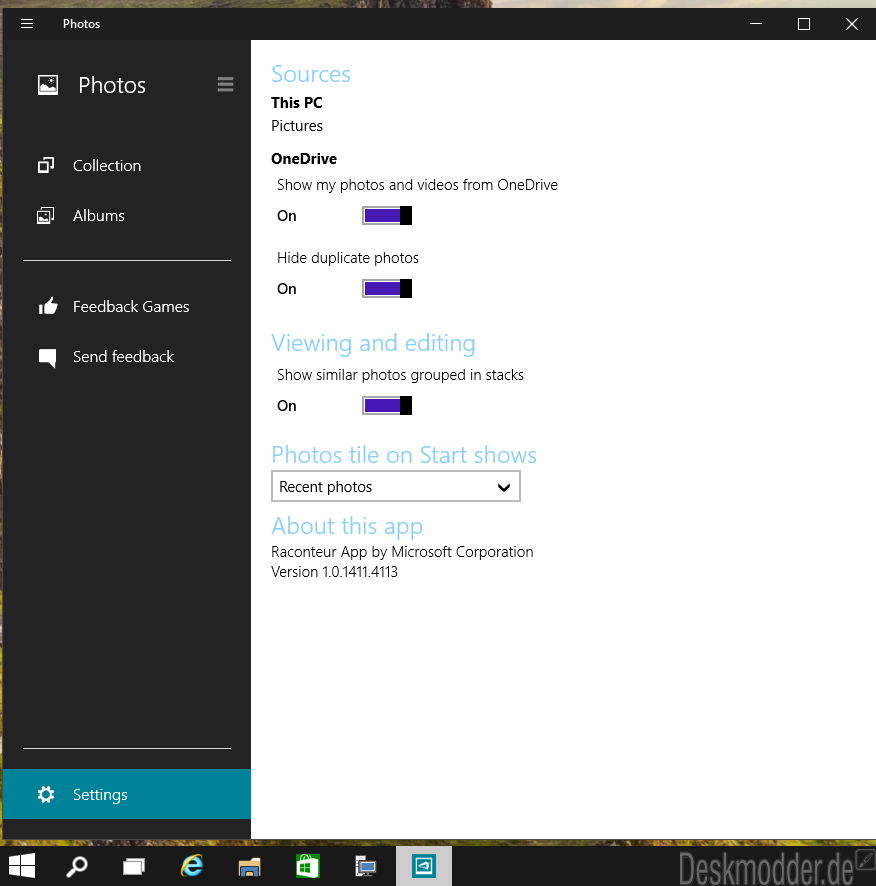The height and width of the screenshot is (886, 876).
Task: Click the Version 1.0.1411.4113 text
Action: pos(335,572)
